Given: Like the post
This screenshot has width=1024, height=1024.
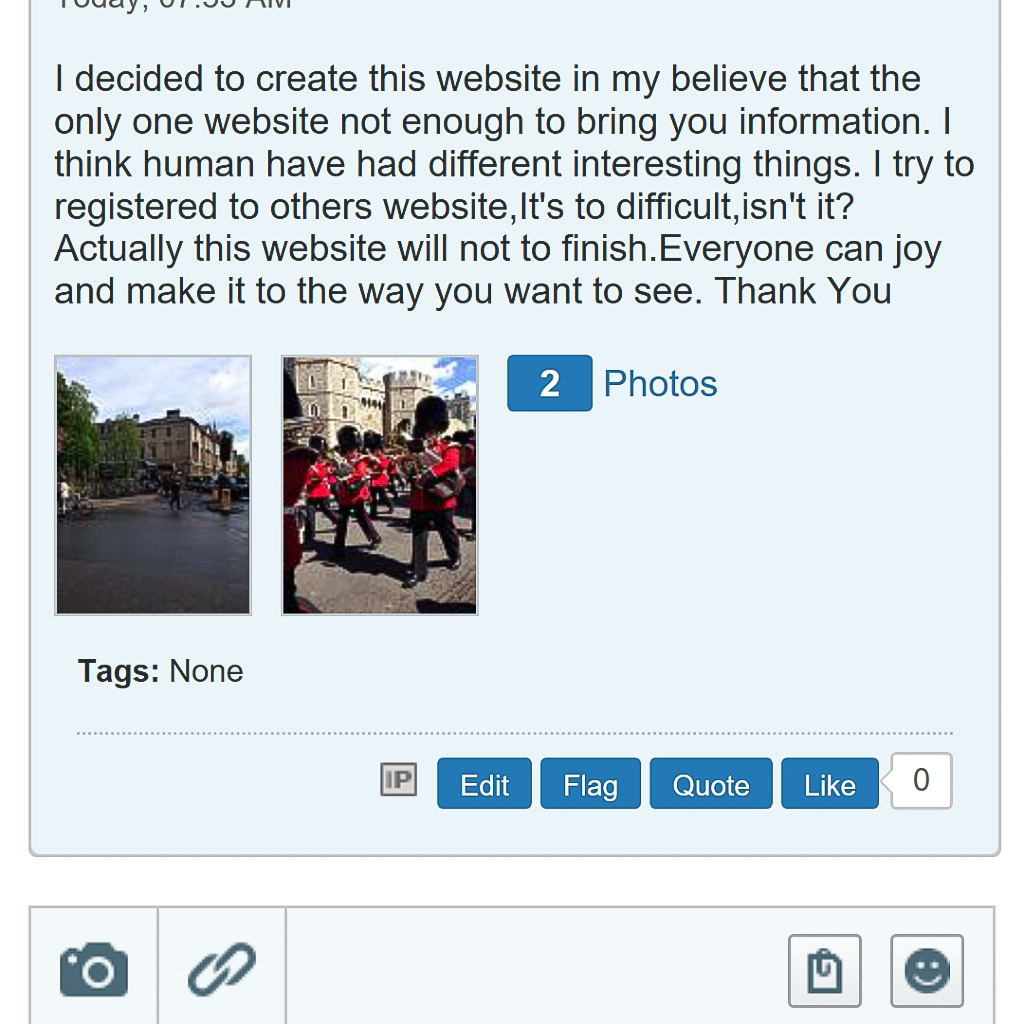Looking at the screenshot, I should (x=829, y=785).
